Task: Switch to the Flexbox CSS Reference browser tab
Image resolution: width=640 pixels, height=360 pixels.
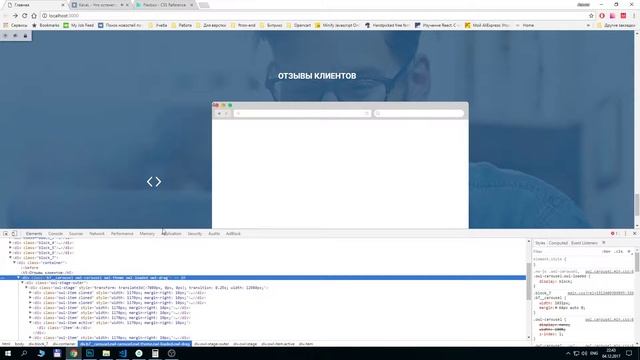Action: (165, 5)
